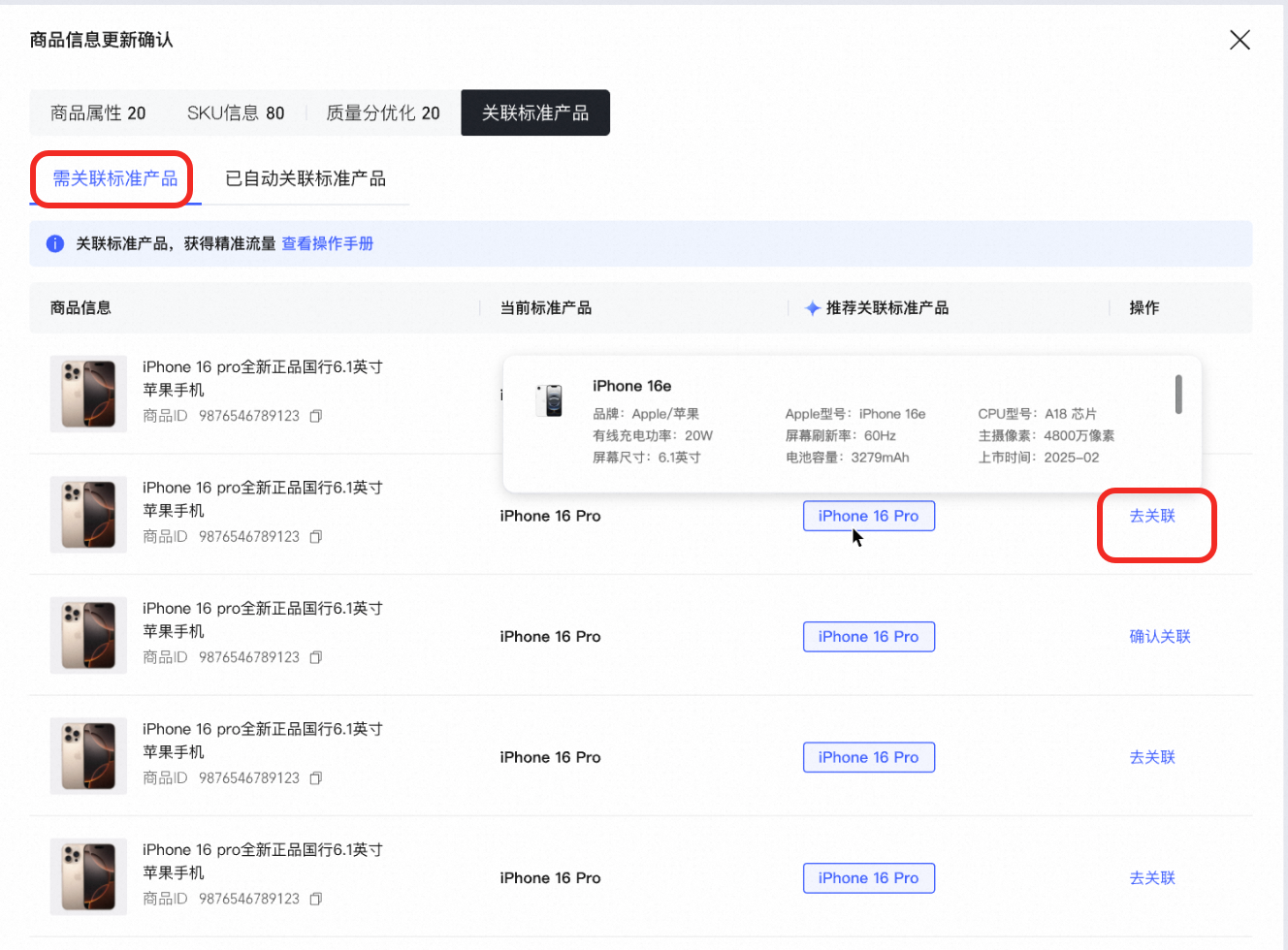Copy the 商品ID in the fourth product row
The width and height of the screenshot is (1288, 950).
pos(316,778)
